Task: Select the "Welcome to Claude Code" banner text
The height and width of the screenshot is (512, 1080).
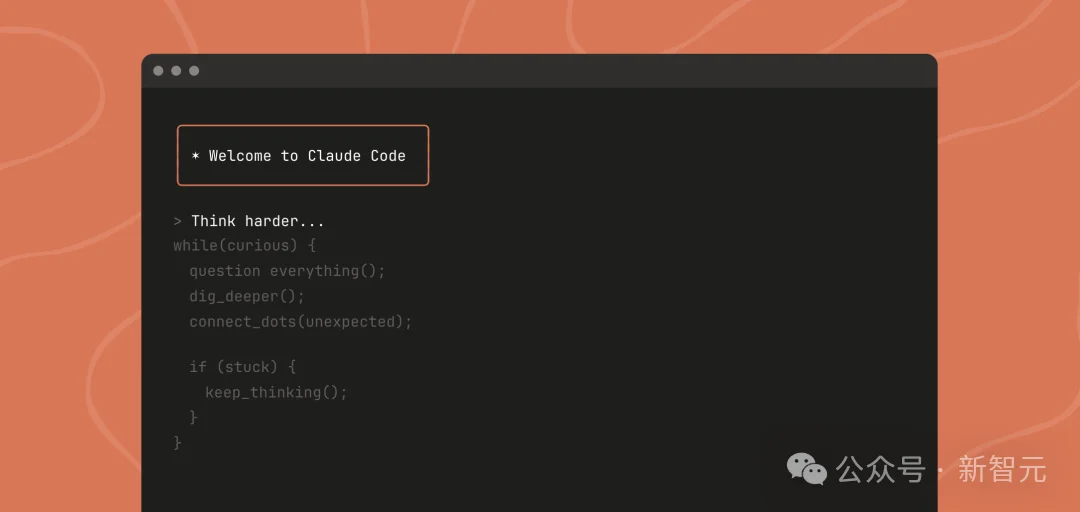Action: 307,156
